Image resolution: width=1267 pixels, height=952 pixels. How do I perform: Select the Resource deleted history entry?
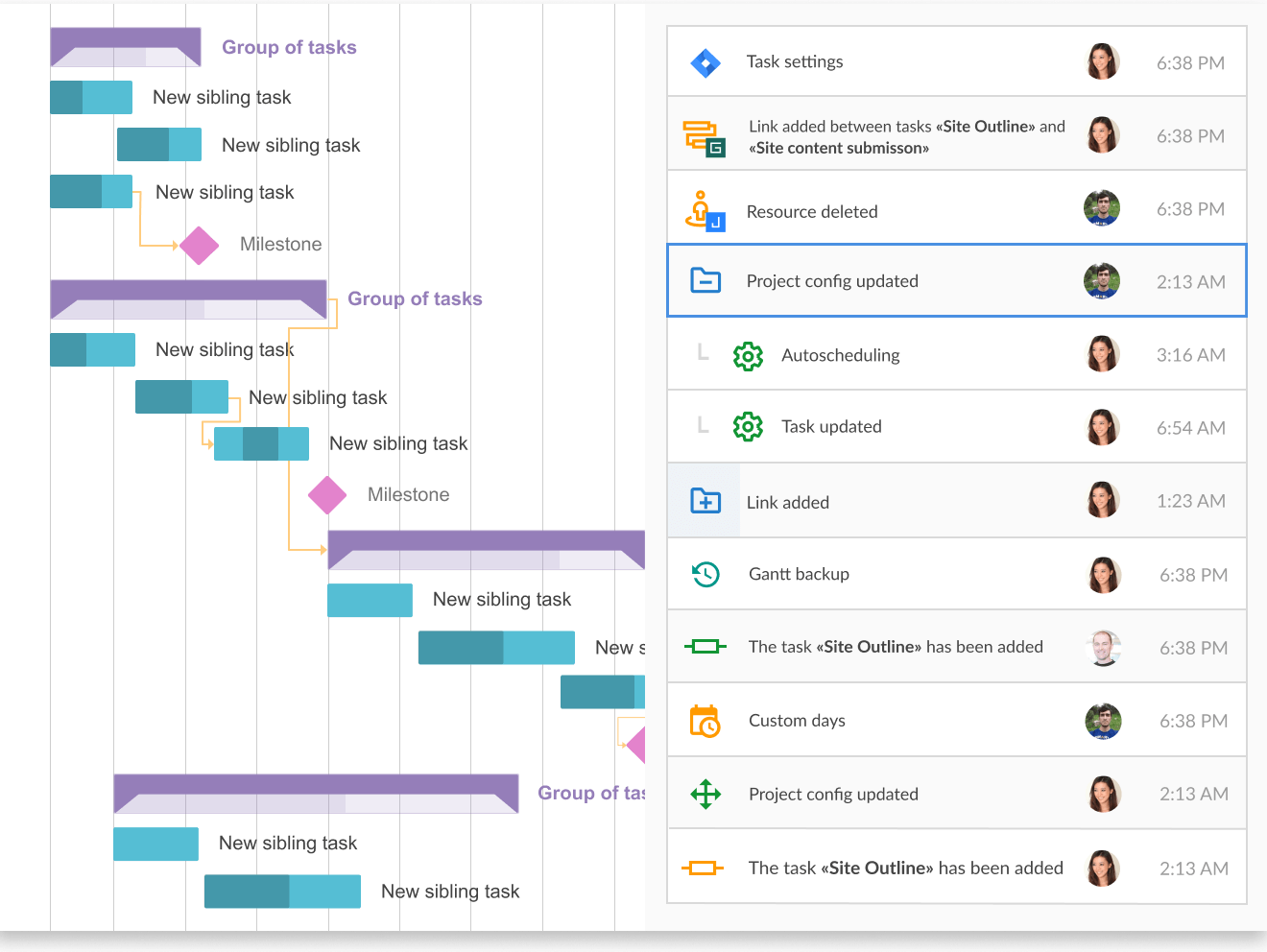(x=957, y=208)
